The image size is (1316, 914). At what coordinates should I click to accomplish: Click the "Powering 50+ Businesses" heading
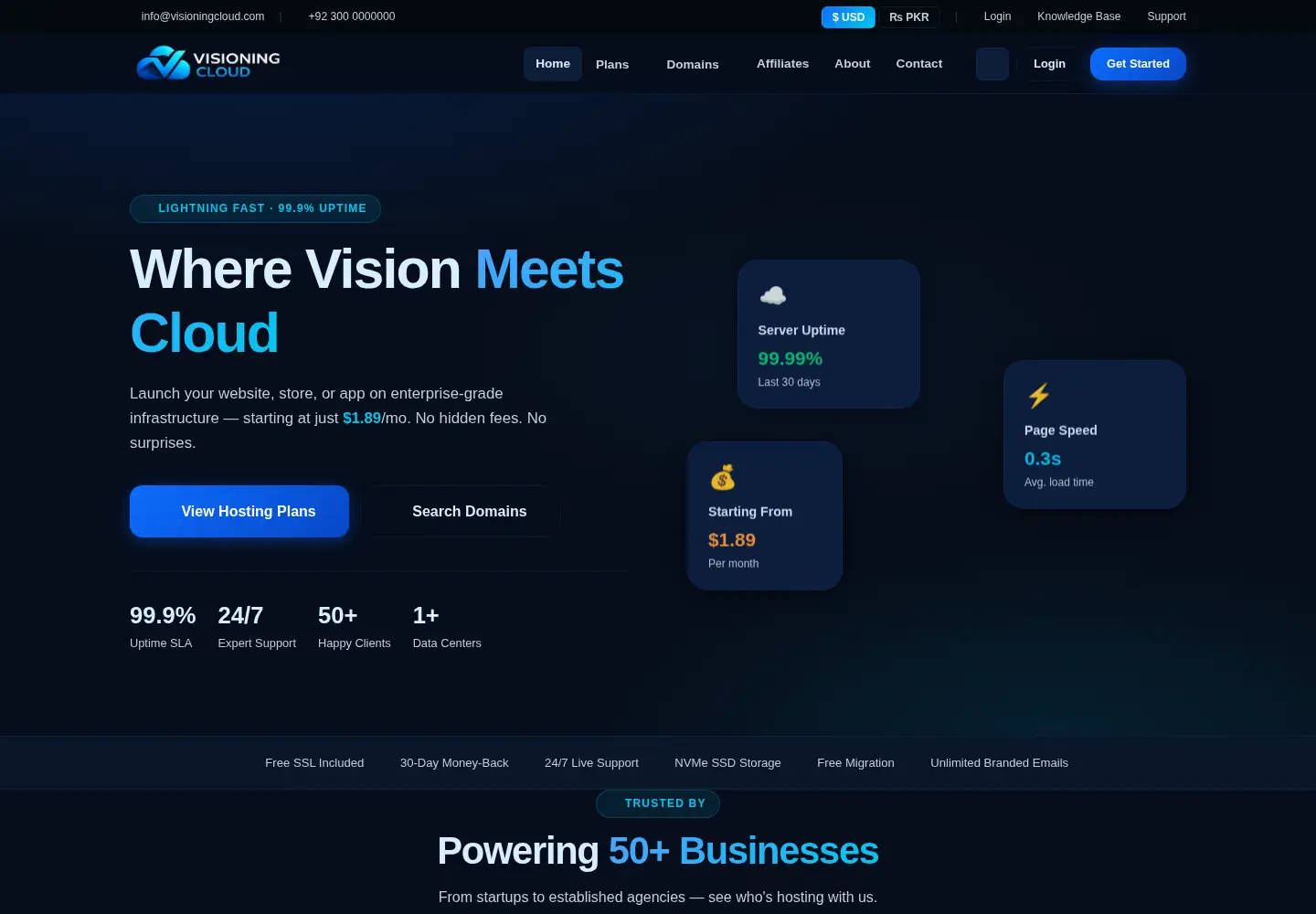point(658,851)
